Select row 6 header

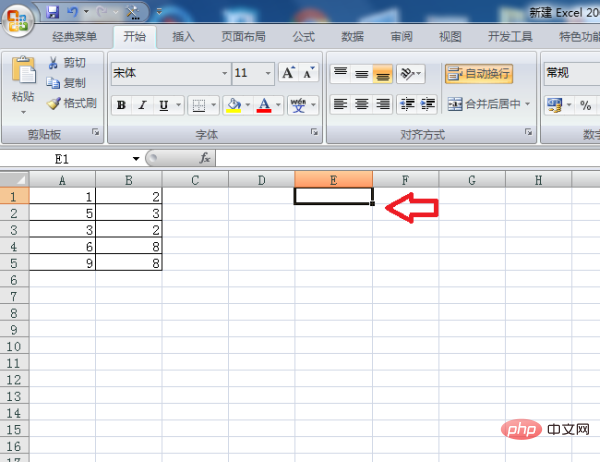[14, 280]
